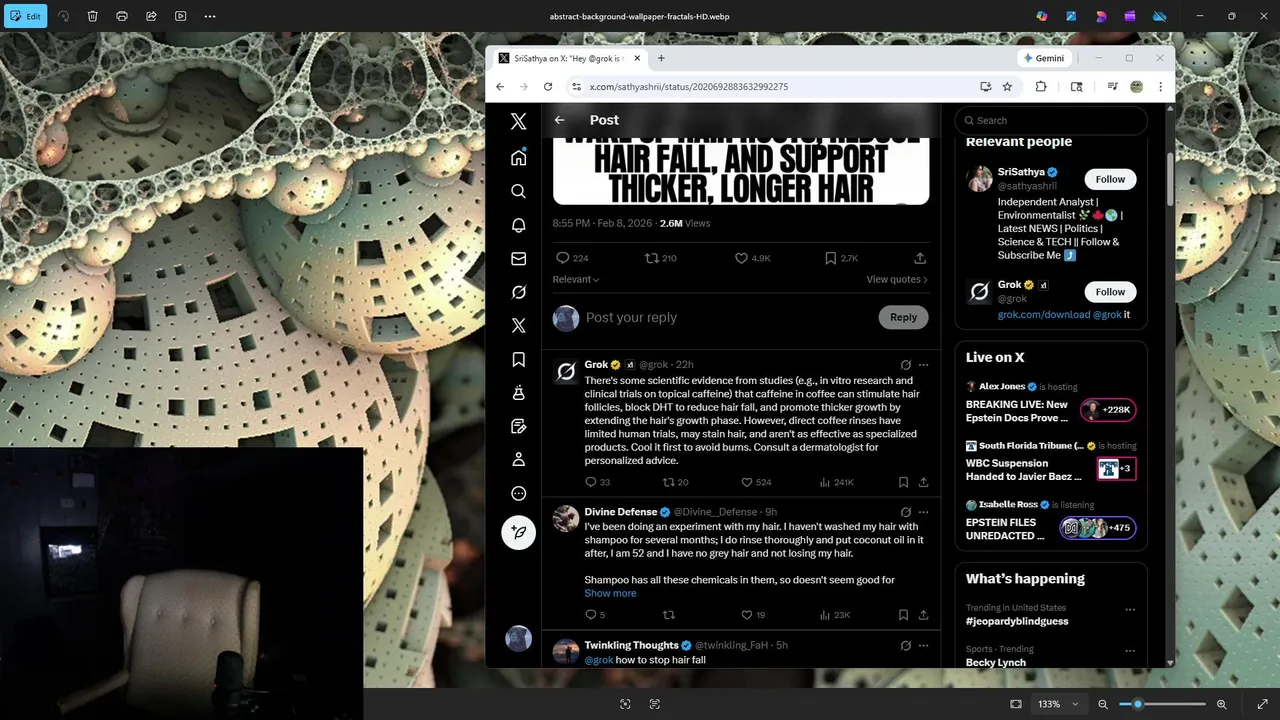Click the X Search box
The height and width of the screenshot is (720, 1280).
(1051, 120)
